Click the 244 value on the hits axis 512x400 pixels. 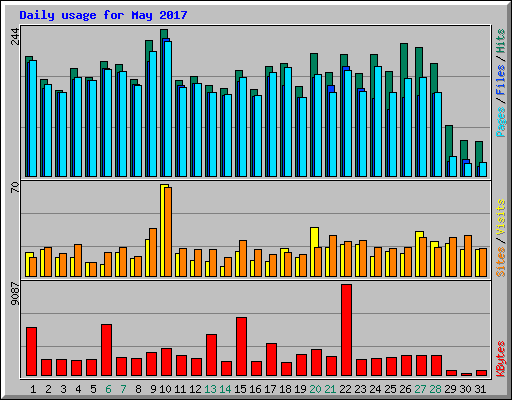click(x=15, y=36)
